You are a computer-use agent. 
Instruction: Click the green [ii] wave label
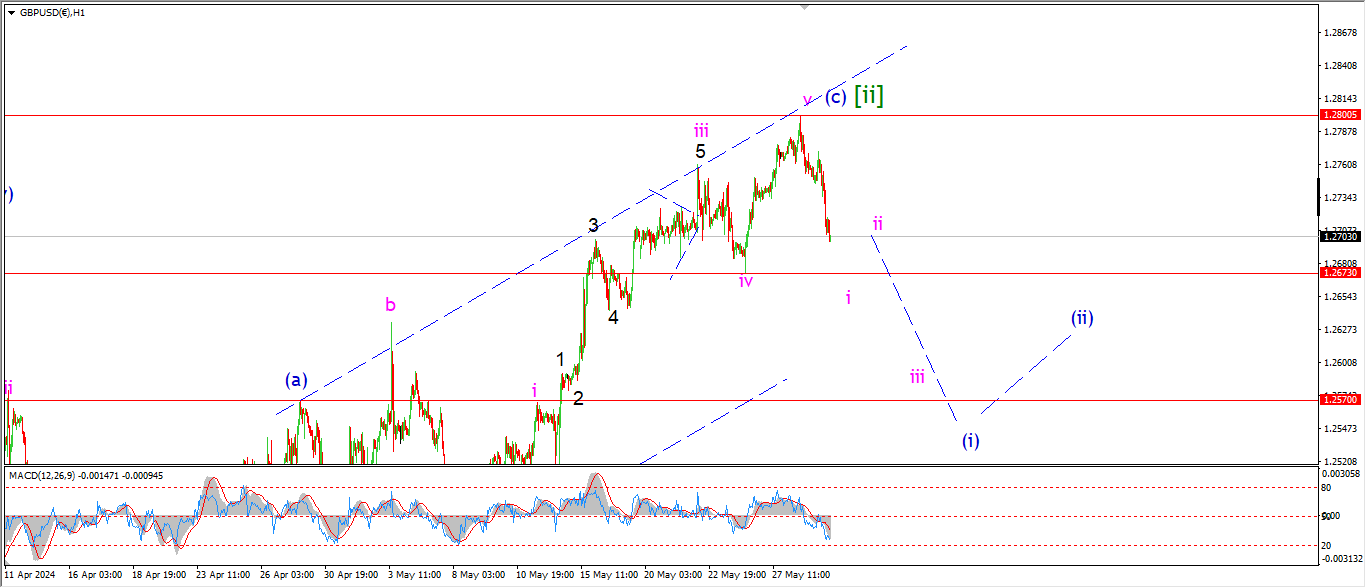pos(868,96)
